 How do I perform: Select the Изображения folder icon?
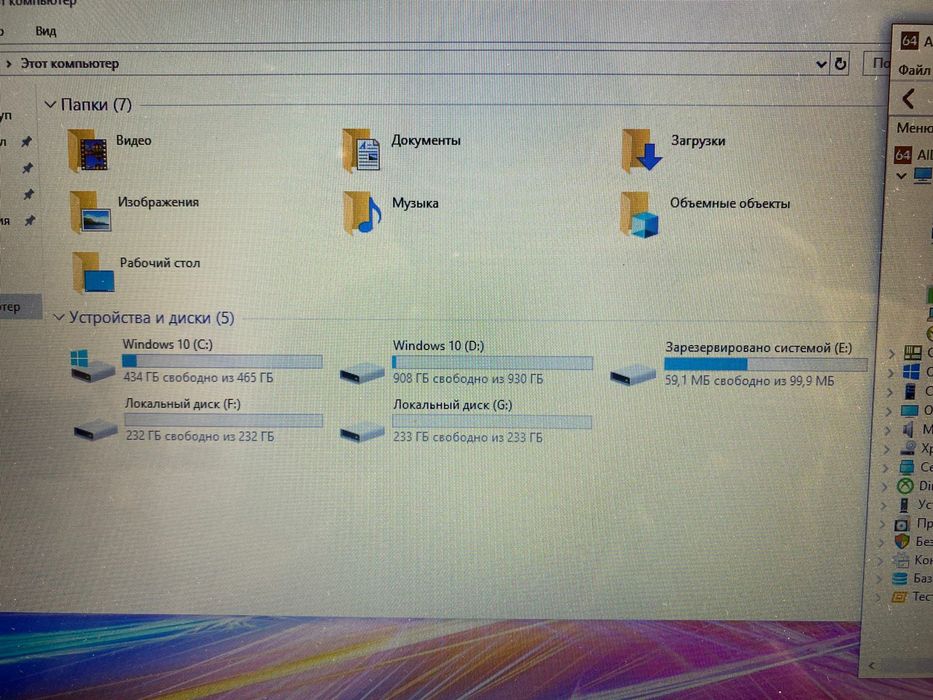coord(90,211)
